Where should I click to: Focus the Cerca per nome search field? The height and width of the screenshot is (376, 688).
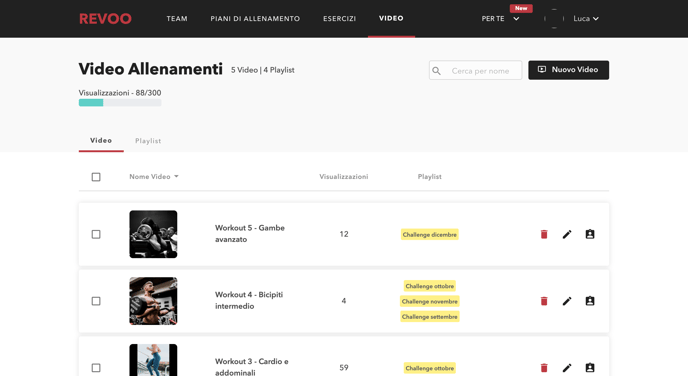tap(476, 70)
